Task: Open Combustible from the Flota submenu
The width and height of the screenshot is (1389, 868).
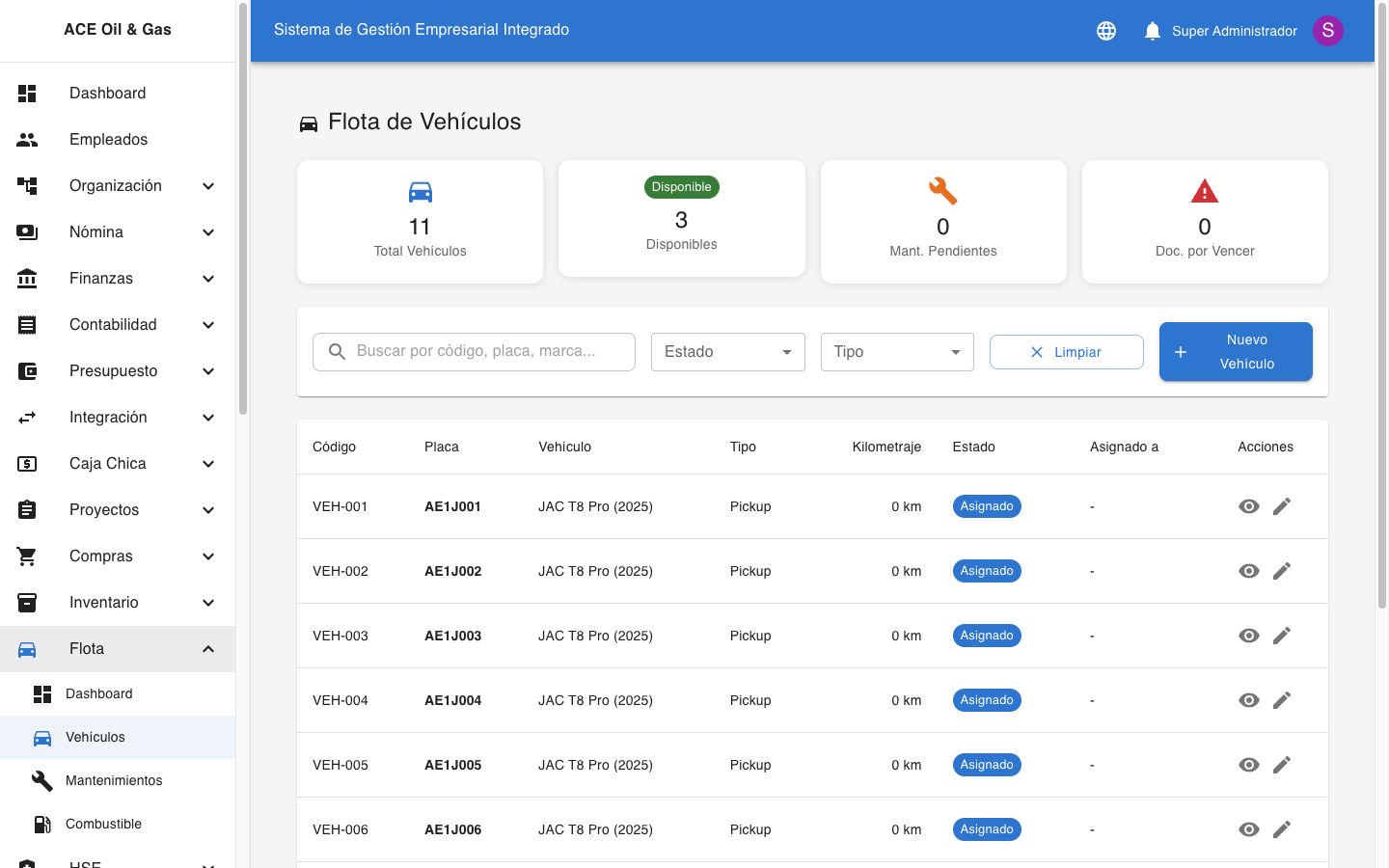Action: pos(103,824)
